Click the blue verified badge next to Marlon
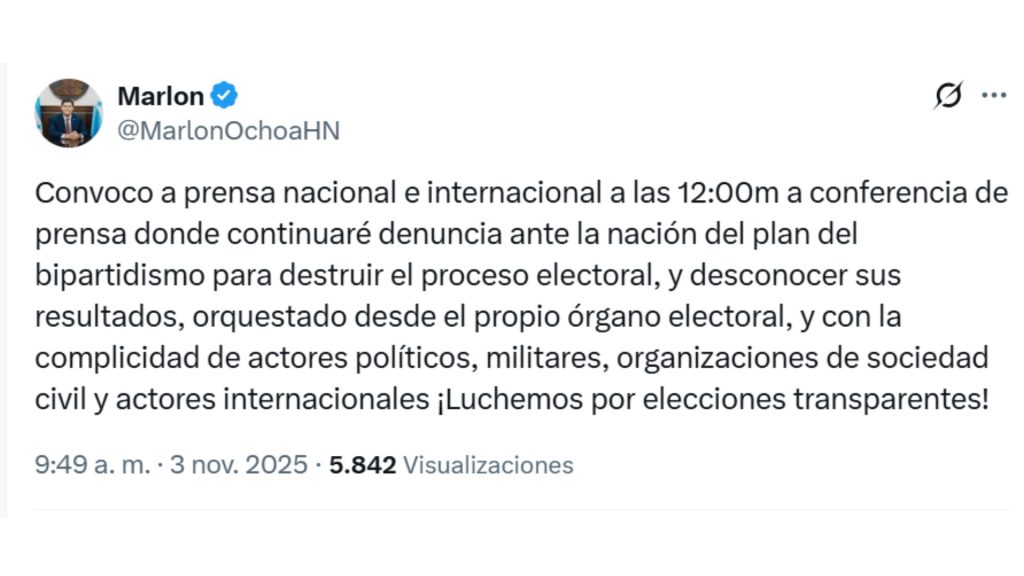The width and height of the screenshot is (1024, 576). (x=222, y=96)
